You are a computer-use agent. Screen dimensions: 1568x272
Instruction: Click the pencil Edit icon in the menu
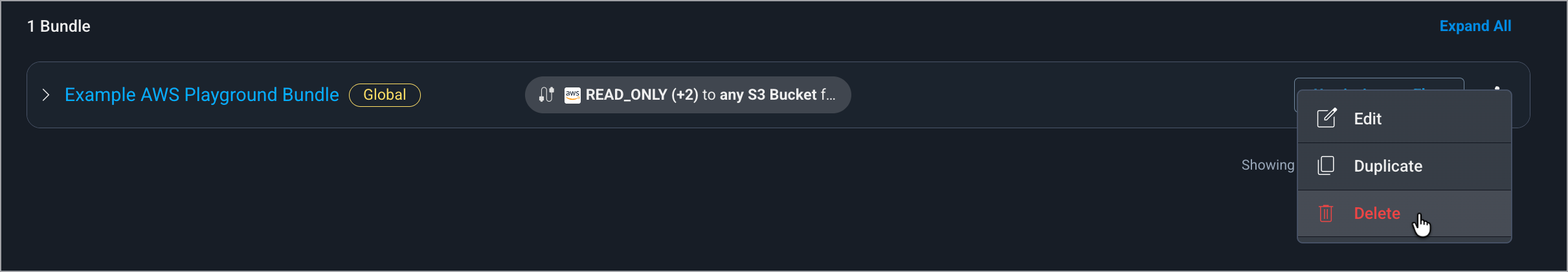click(x=1326, y=118)
